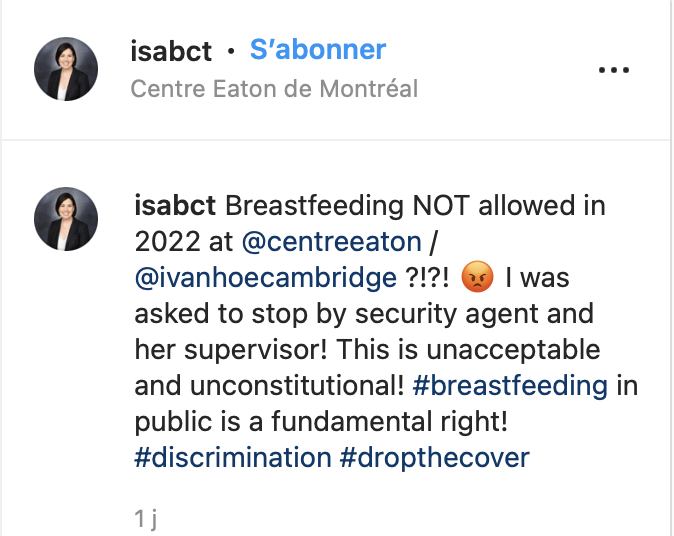This screenshot has height=536, width=674.
Task: Open isabct's profile picture in post header
Action: pos(66,69)
